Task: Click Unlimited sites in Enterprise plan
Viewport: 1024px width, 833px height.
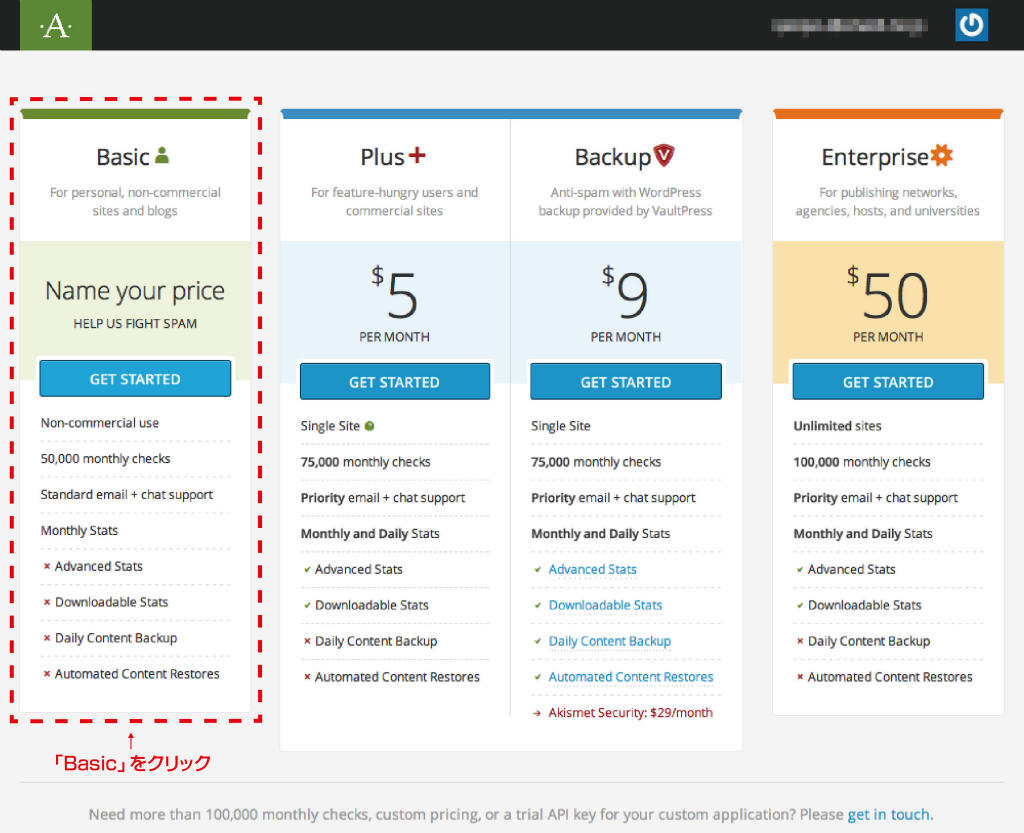Action: coord(837,426)
